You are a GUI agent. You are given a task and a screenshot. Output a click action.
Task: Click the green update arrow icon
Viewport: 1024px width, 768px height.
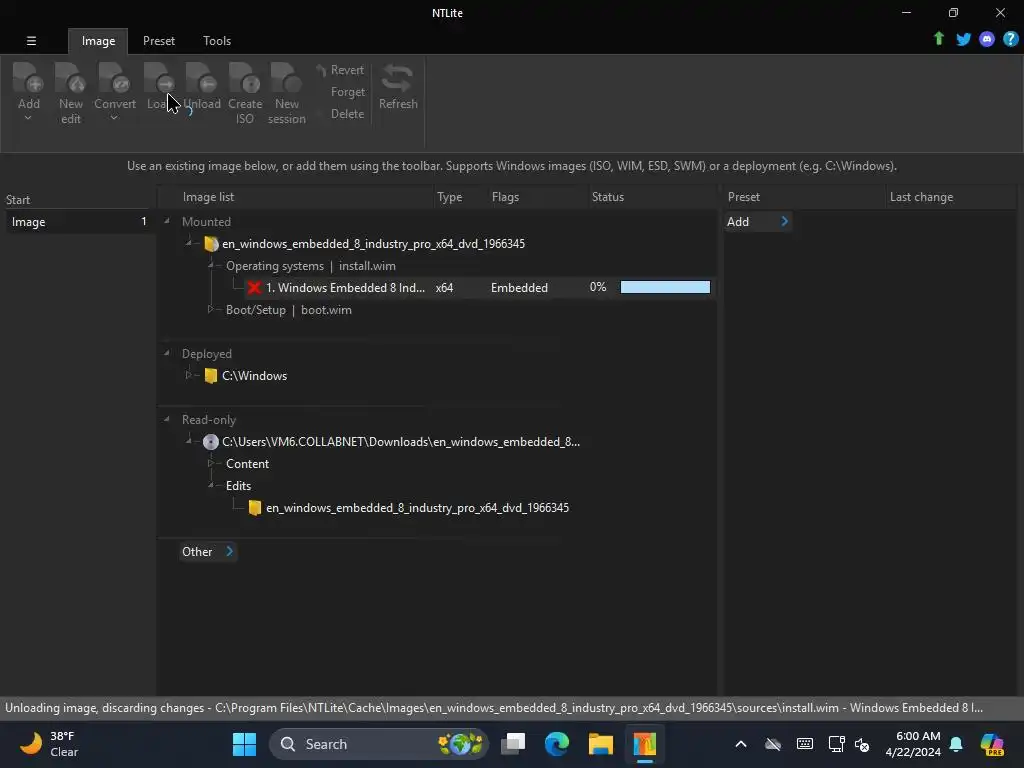tap(938, 39)
